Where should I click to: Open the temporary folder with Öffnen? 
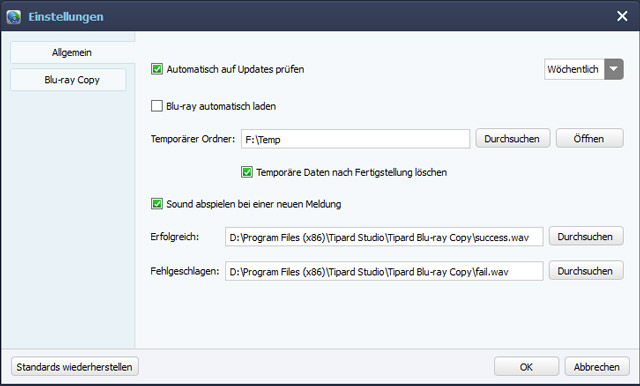(x=589, y=139)
